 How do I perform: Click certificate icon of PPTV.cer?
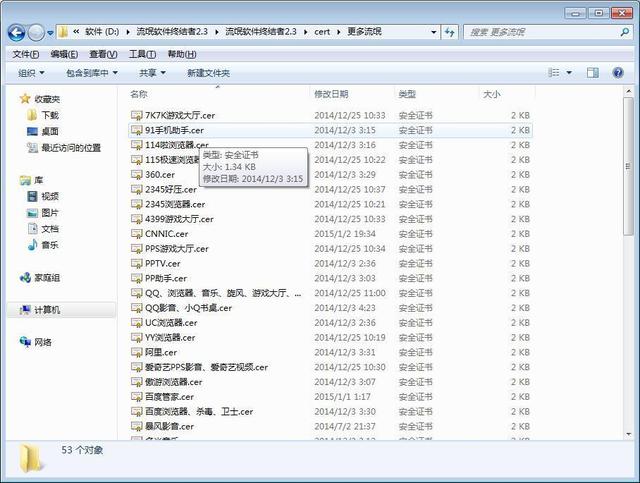(x=136, y=264)
